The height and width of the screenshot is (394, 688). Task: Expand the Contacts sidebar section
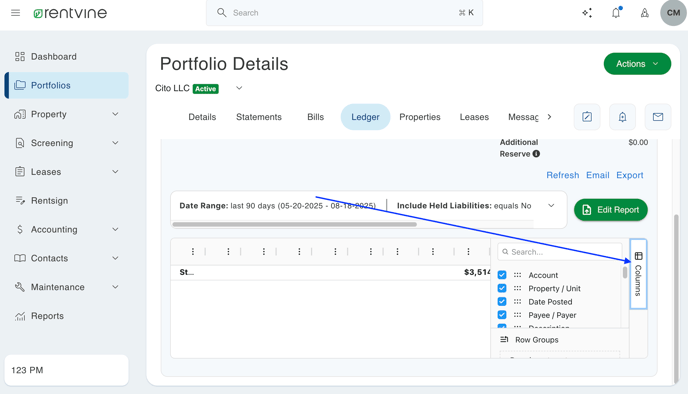(115, 258)
